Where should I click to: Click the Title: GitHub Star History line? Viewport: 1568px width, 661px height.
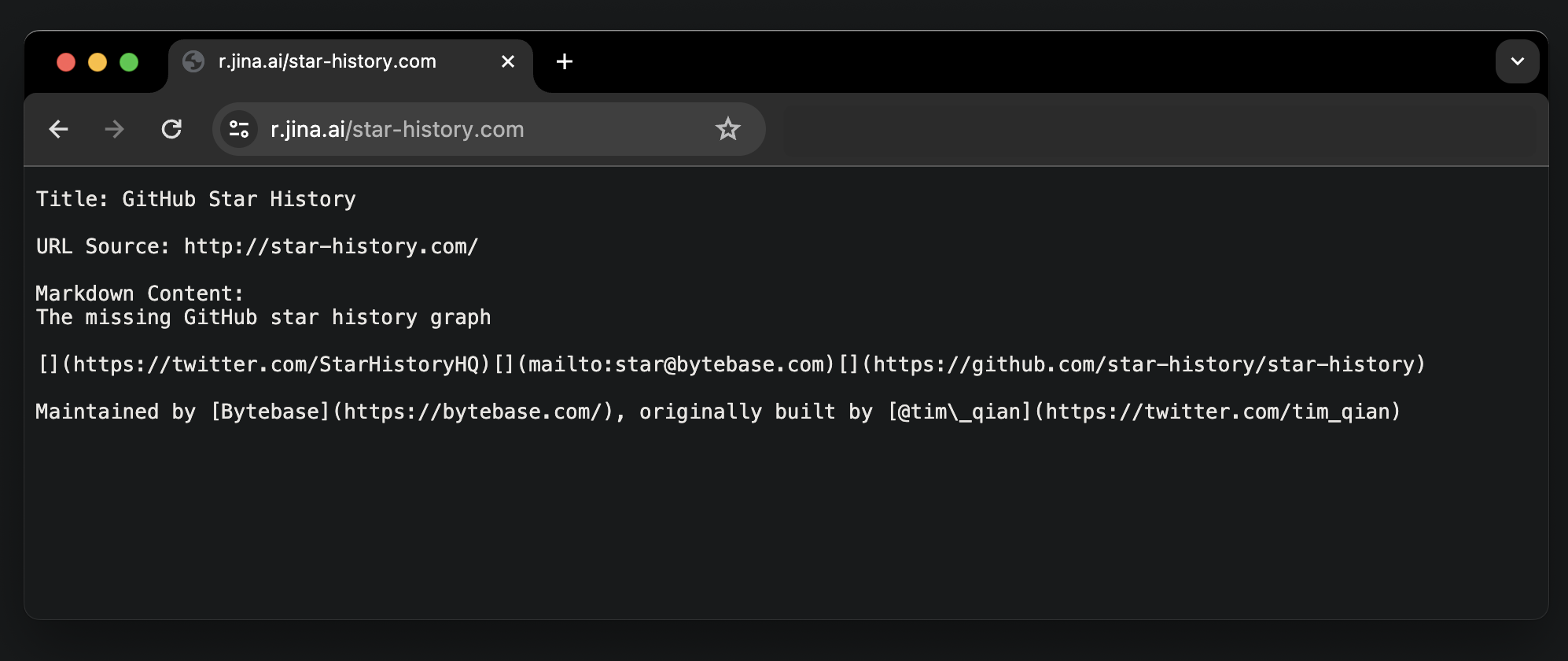point(196,199)
